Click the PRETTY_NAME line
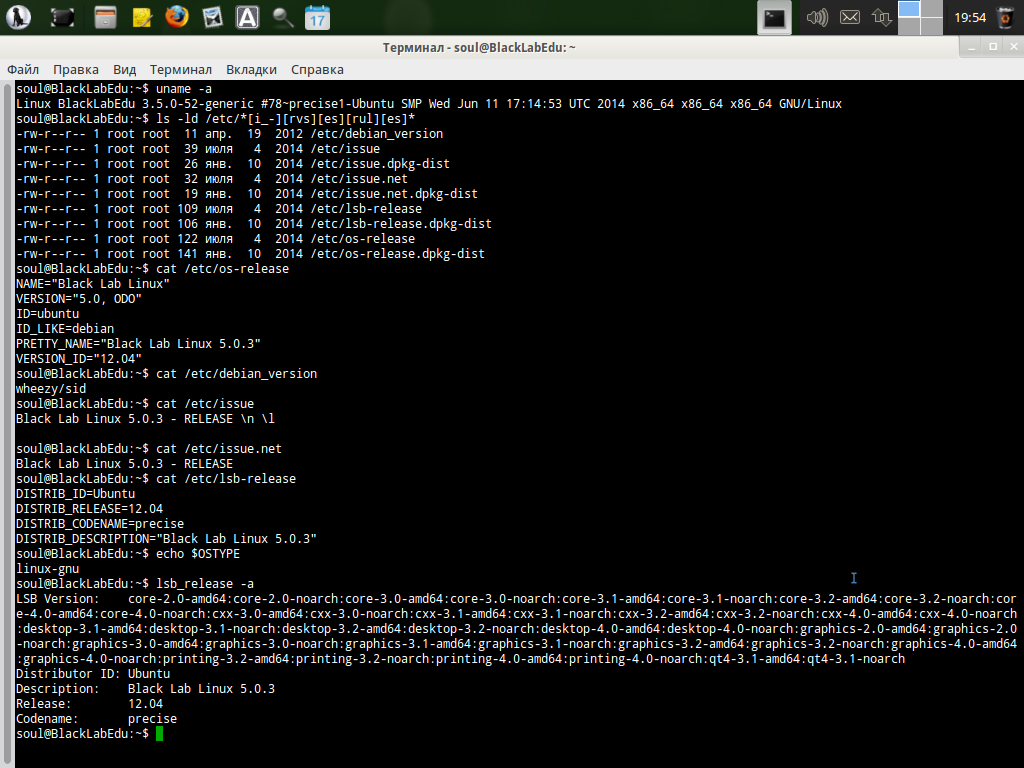 point(138,344)
